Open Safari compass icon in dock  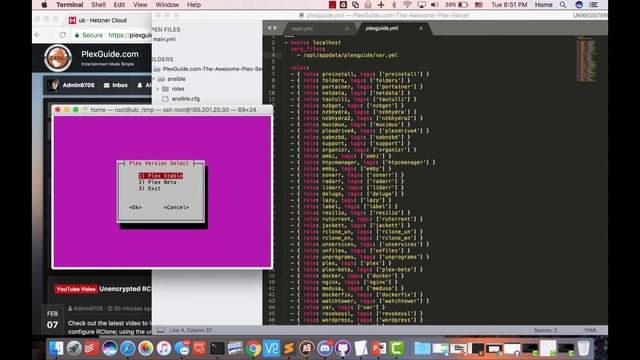point(128,348)
